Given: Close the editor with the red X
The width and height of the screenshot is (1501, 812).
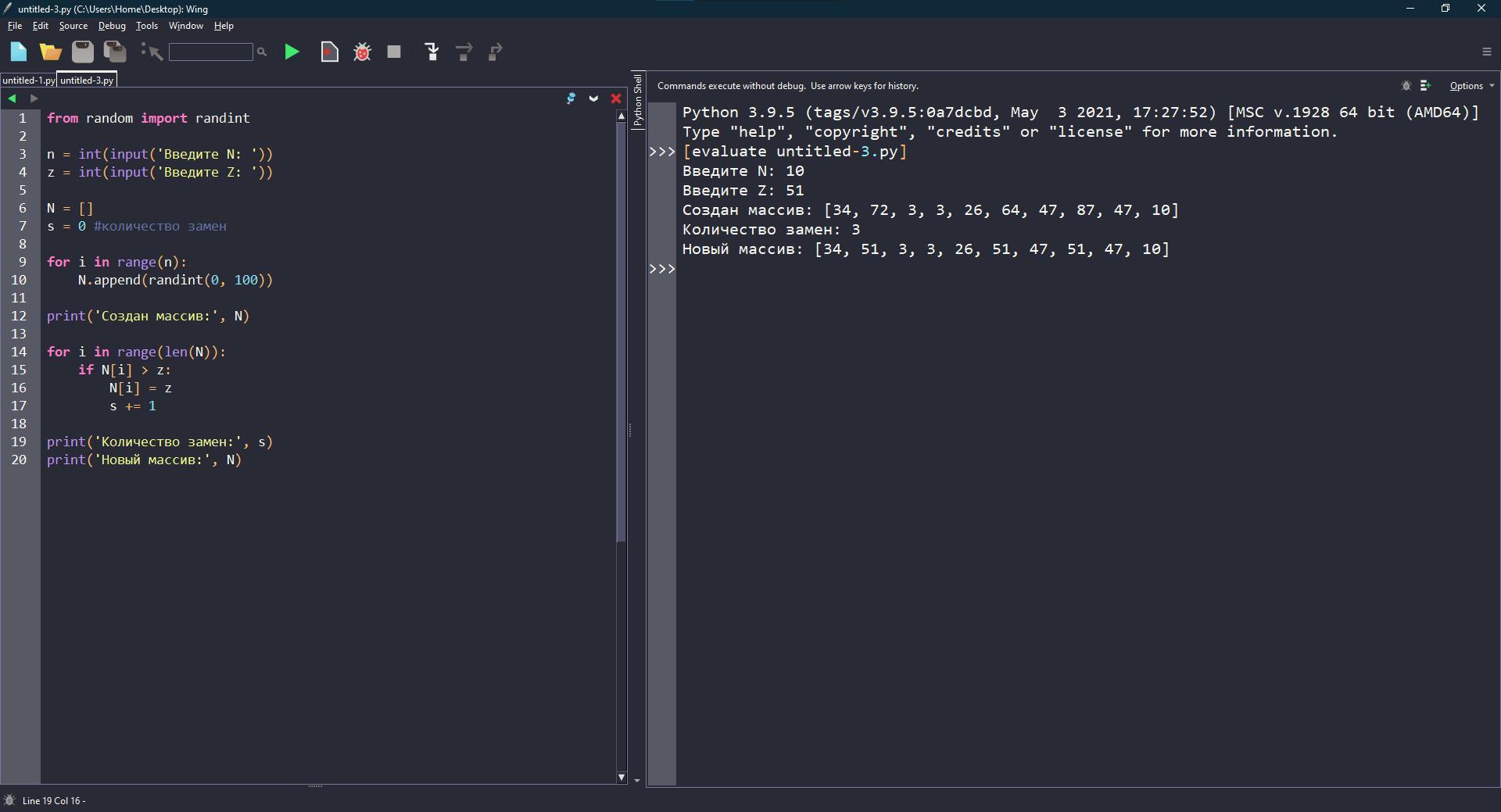Looking at the screenshot, I should [616, 98].
